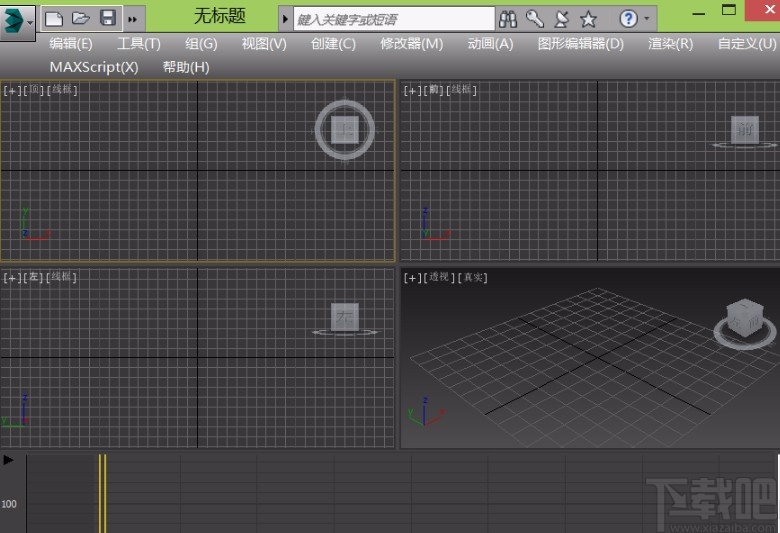Screen dimensions: 780x533
Task: Open the 自定义(U) menu
Action: (x=747, y=44)
